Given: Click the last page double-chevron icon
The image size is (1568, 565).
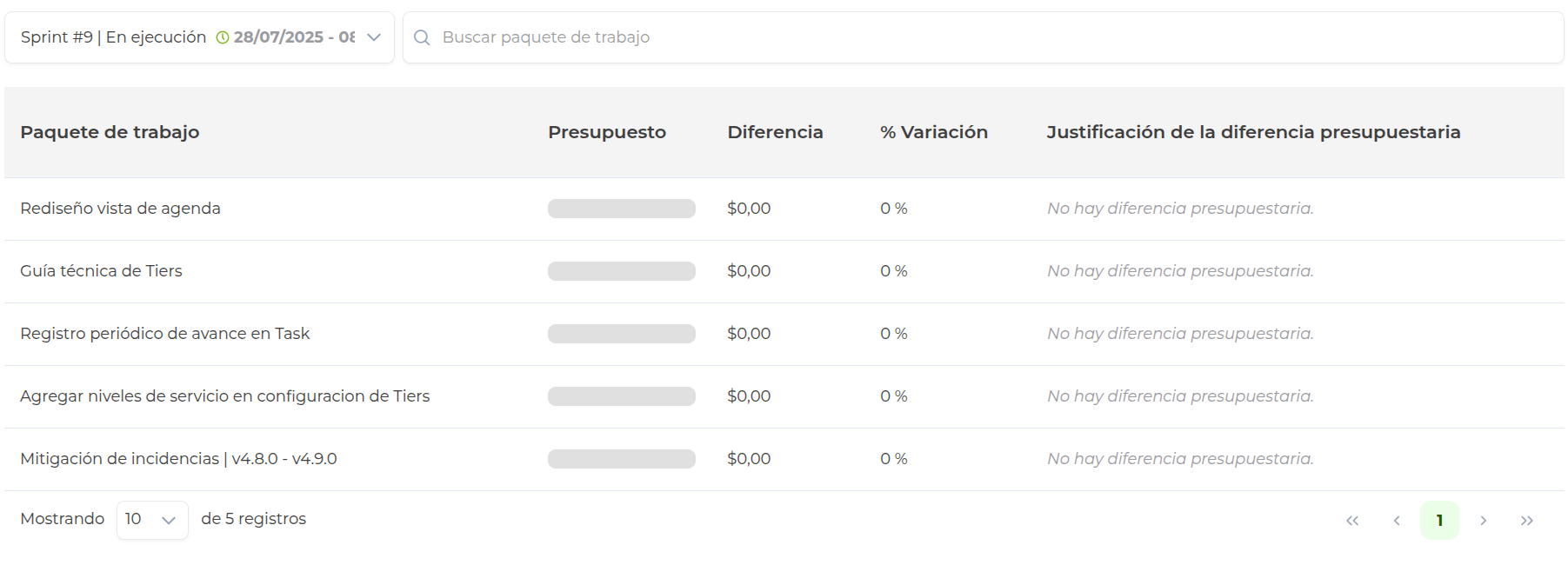Looking at the screenshot, I should (1527, 519).
